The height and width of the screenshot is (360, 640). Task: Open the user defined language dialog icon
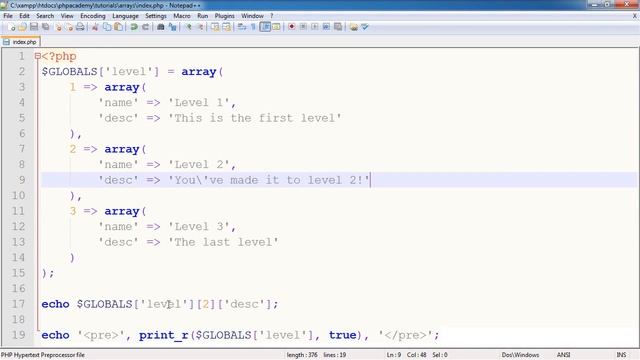(276, 27)
